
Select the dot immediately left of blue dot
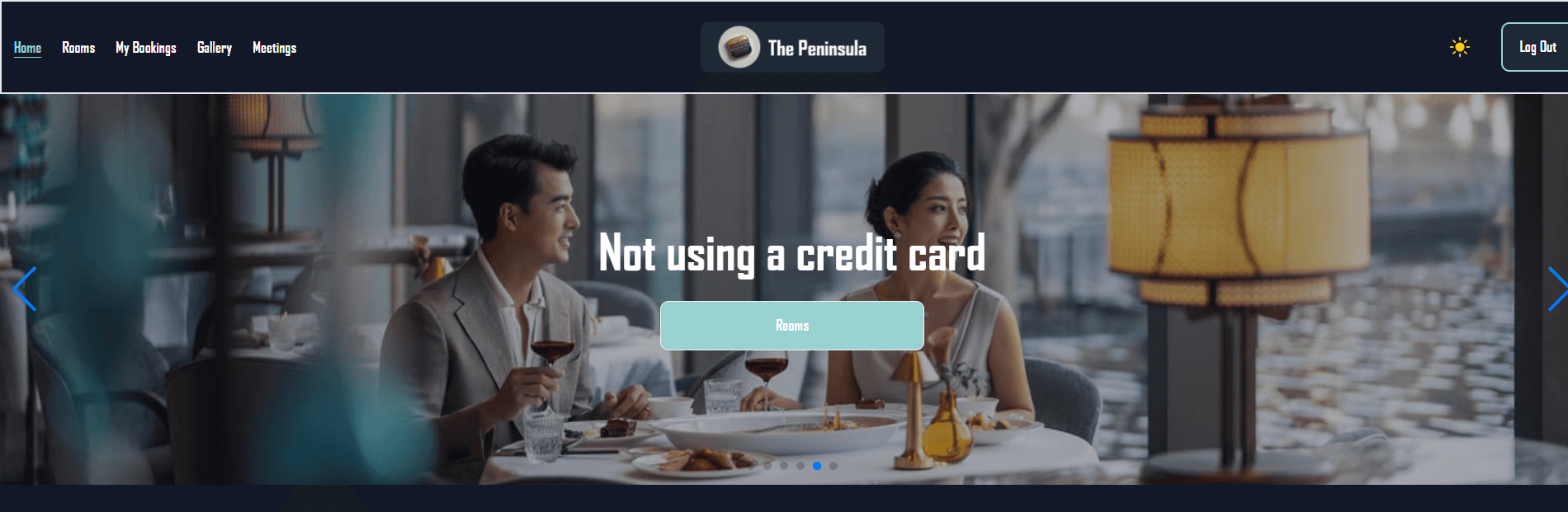click(x=801, y=466)
